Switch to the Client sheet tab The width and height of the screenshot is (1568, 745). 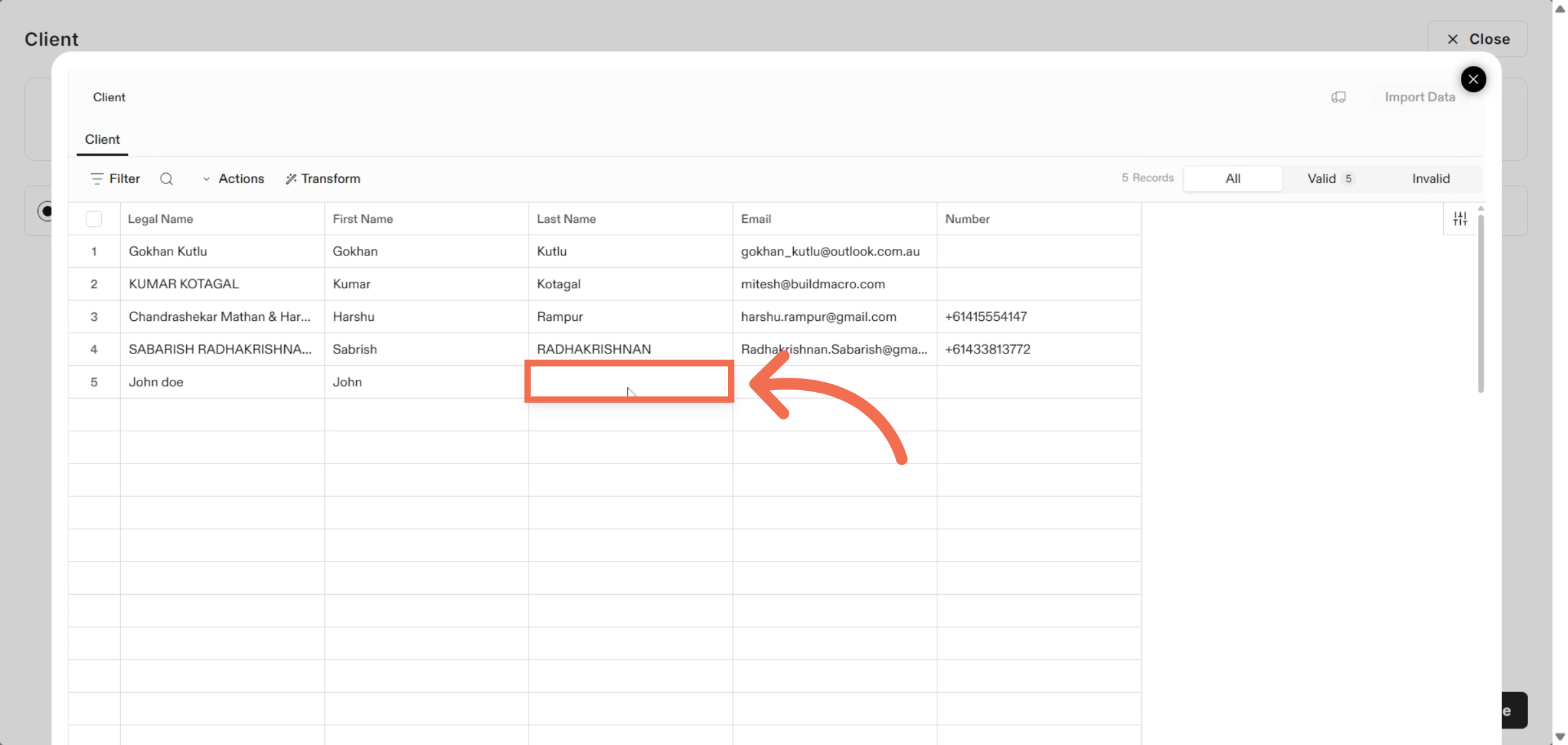(103, 140)
